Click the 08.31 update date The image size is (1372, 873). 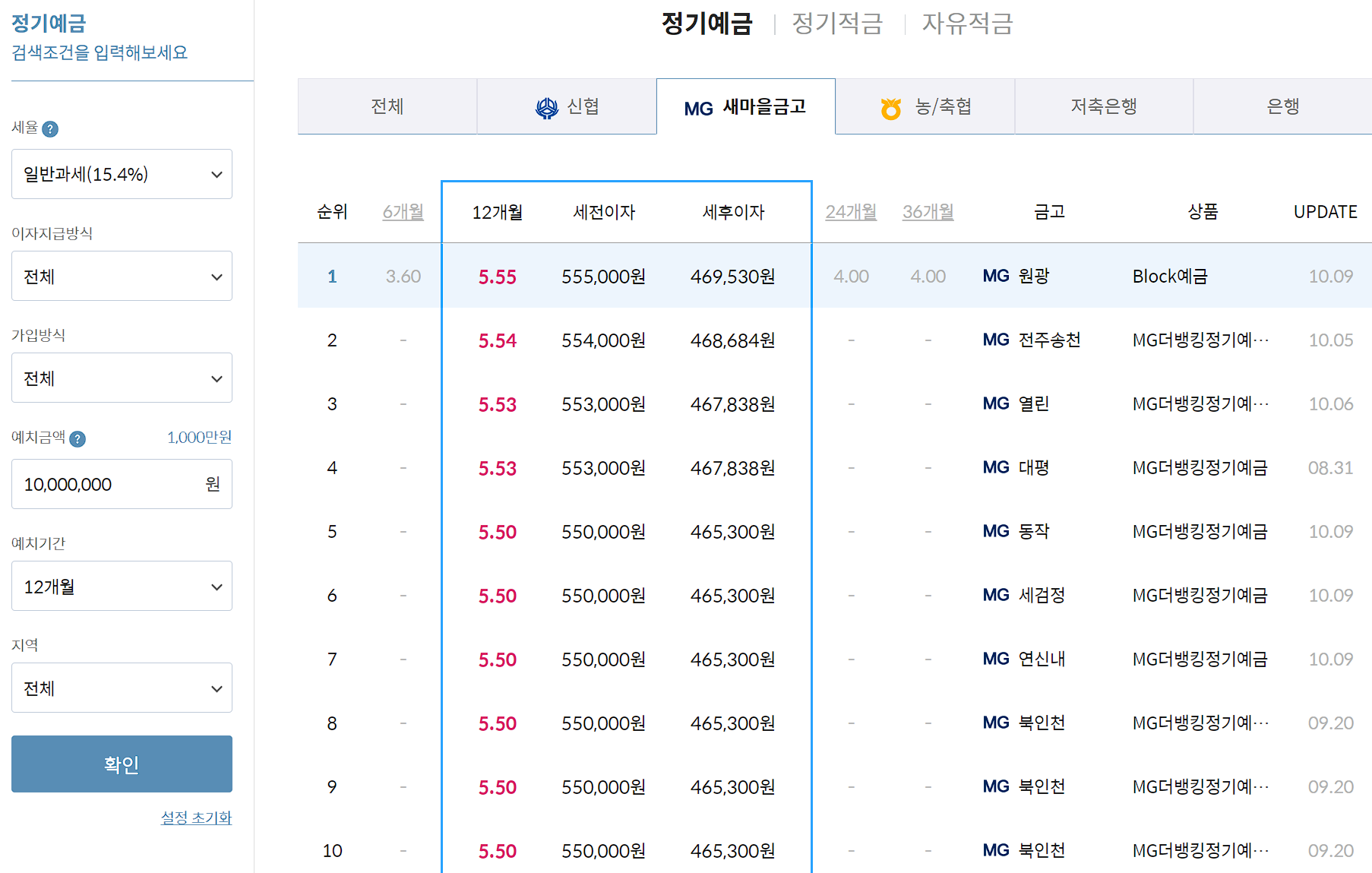pos(1331,468)
